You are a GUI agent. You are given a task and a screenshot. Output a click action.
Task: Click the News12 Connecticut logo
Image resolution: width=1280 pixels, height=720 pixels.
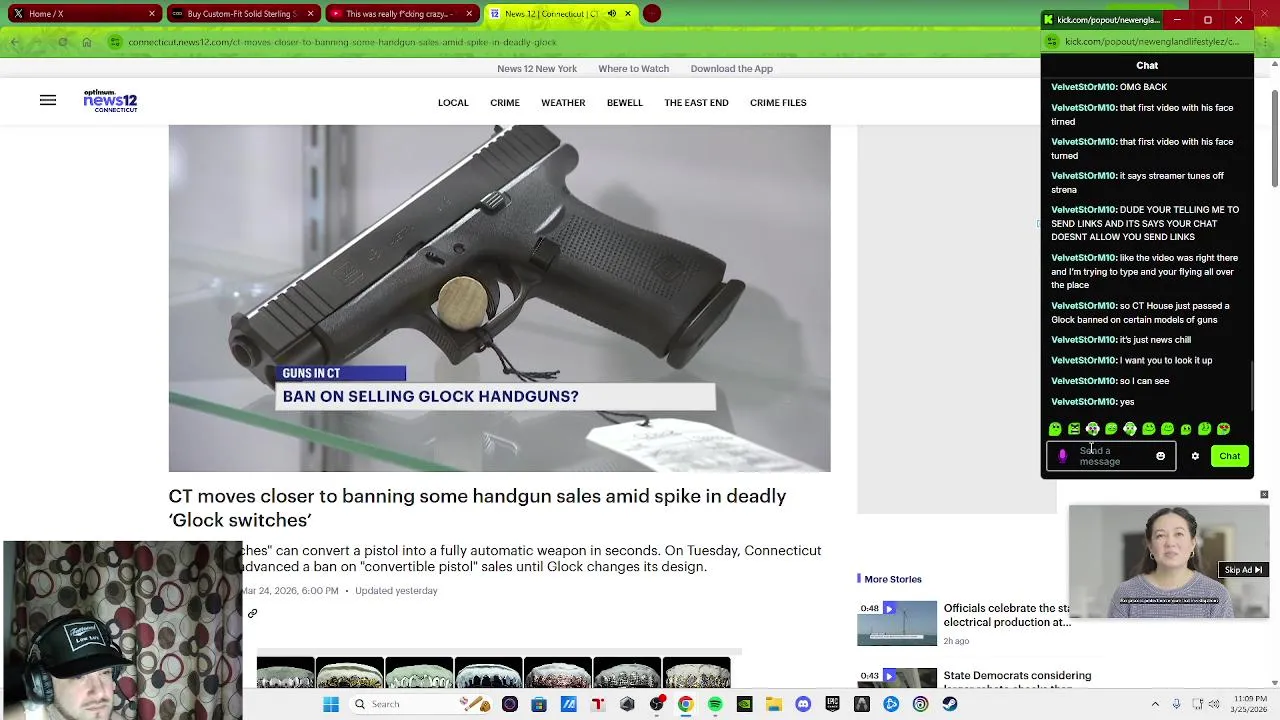(x=110, y=100)
